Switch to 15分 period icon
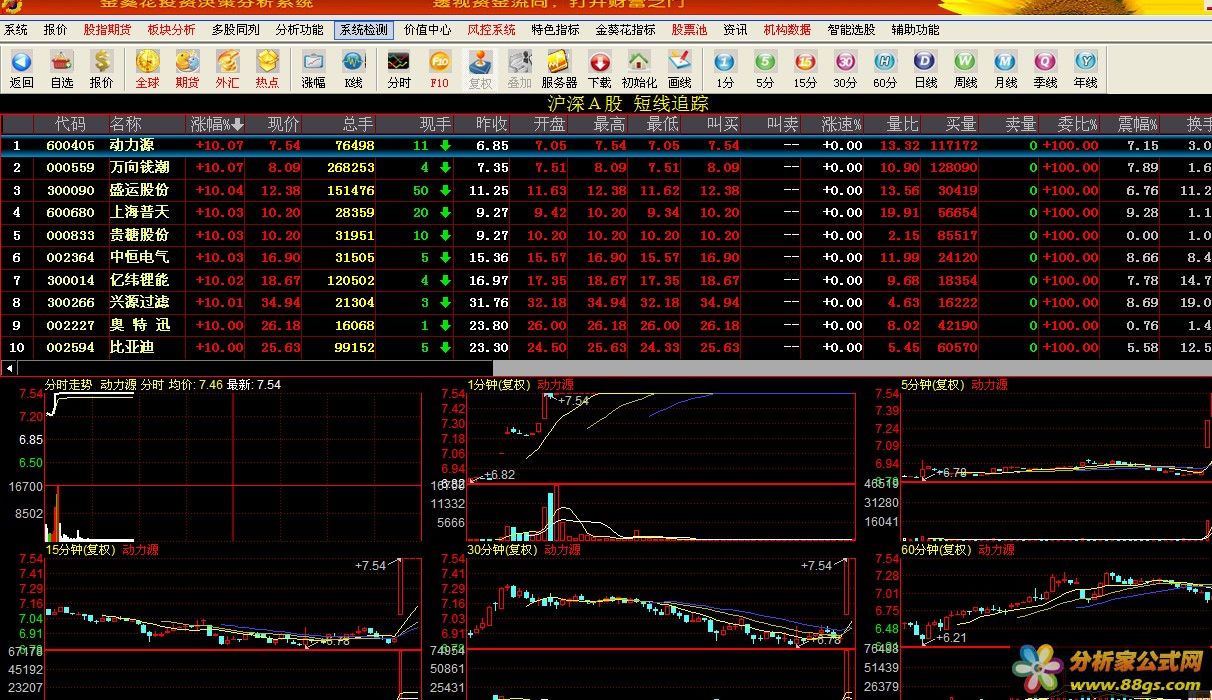The image size is (1212, 700). [x=805, y=69]
